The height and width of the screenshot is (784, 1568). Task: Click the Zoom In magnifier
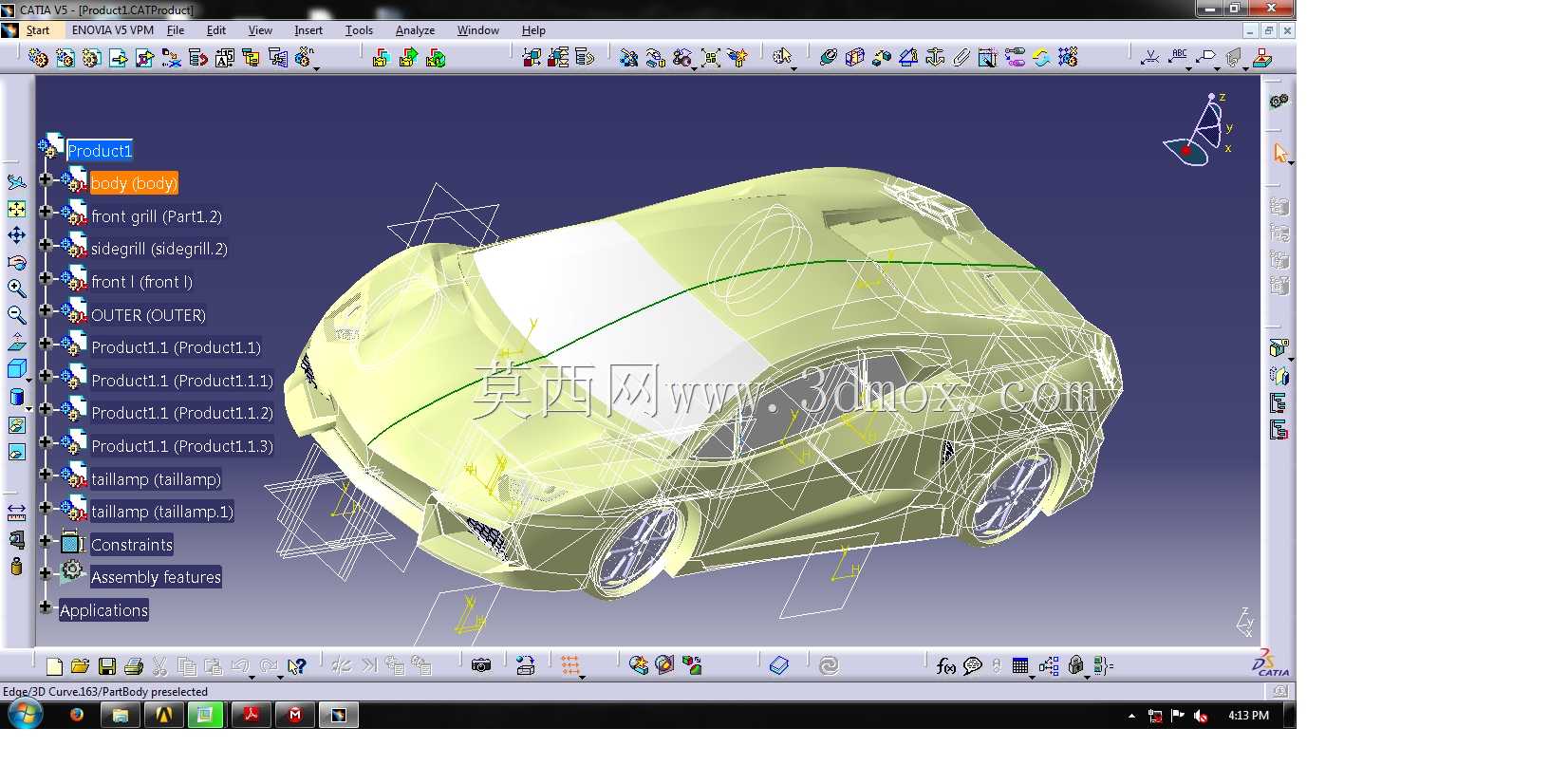pyautogui.click(x=16, y=289)
